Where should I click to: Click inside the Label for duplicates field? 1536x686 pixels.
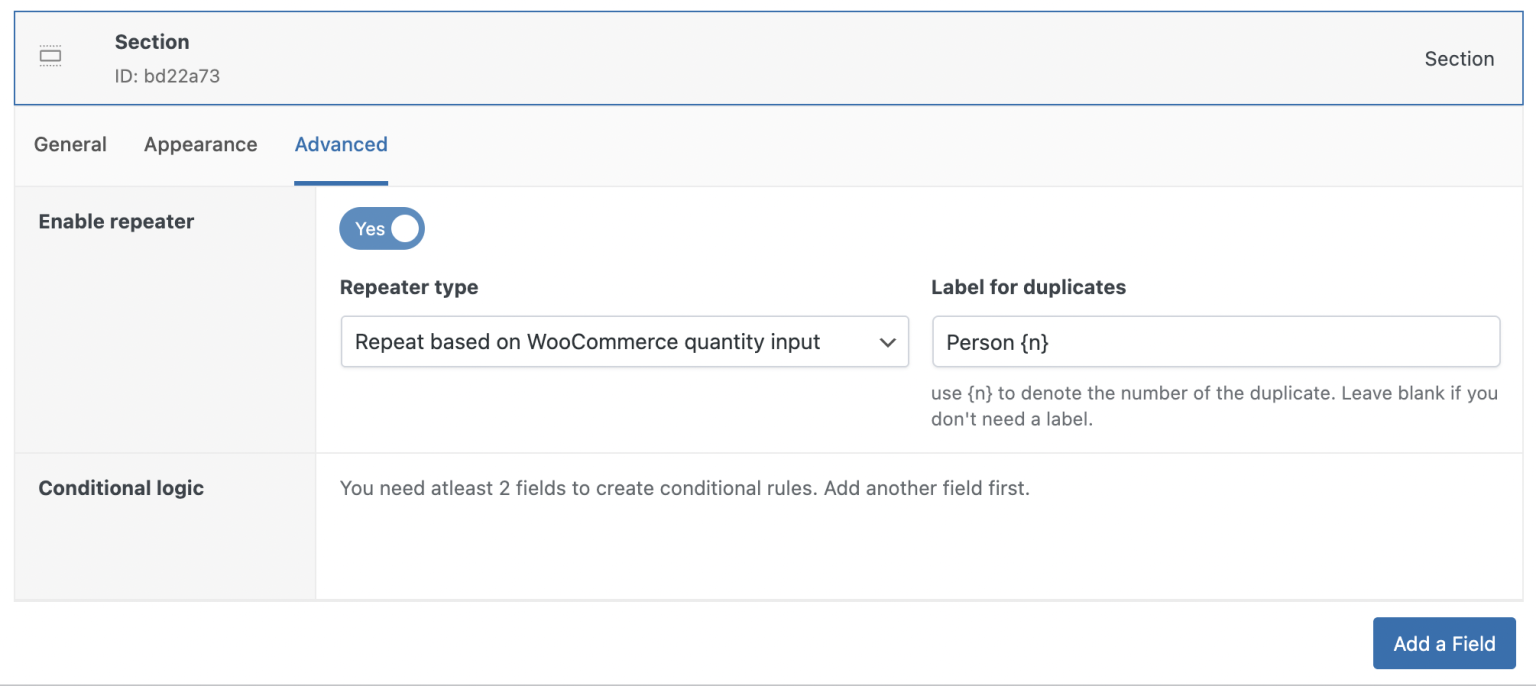(x=1215, y=341)
